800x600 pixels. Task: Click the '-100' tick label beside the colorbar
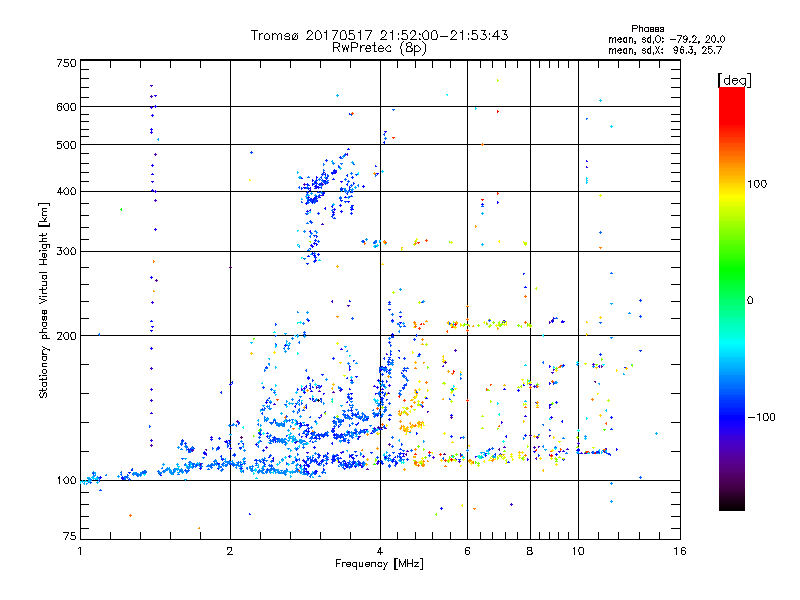pyautogui.click(x=761, y=417)
